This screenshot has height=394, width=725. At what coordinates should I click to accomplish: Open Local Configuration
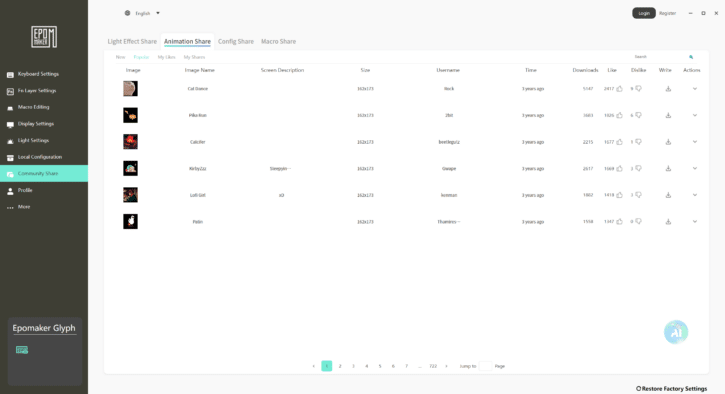44,157
